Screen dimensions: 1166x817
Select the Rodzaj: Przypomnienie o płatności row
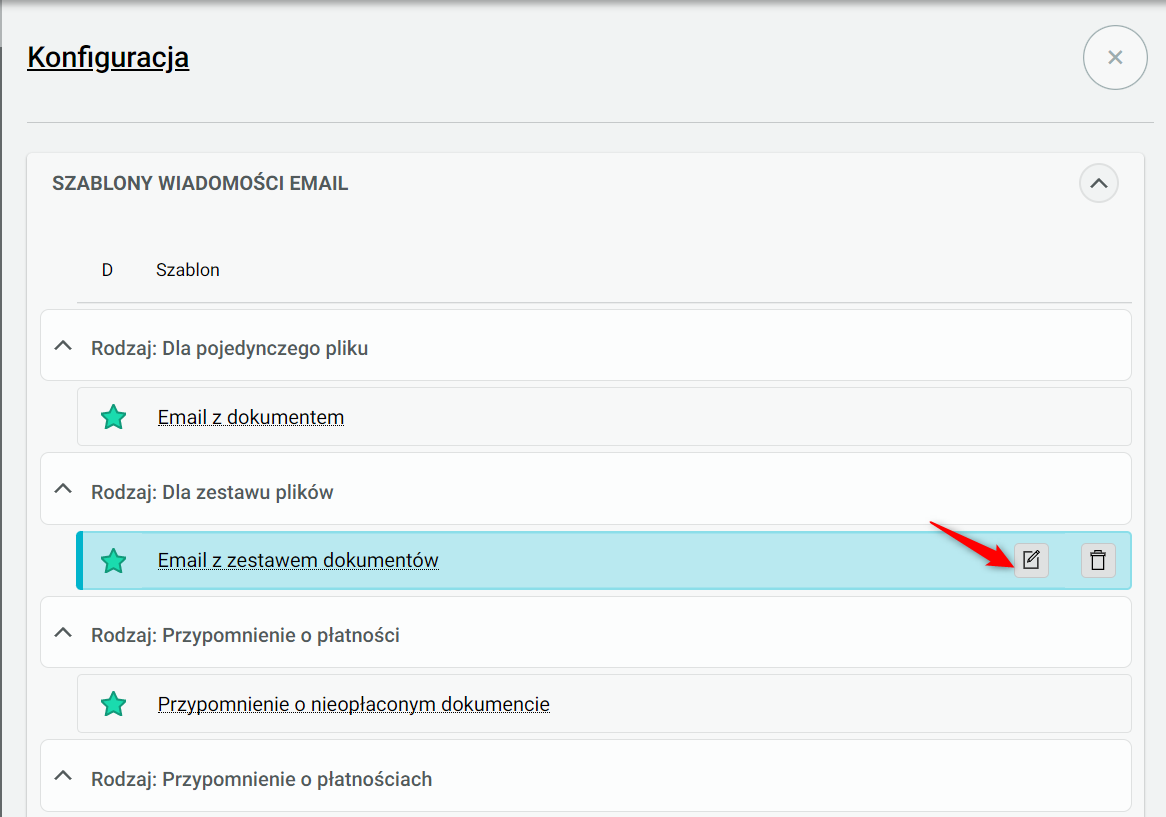click(x=600, y=635)
